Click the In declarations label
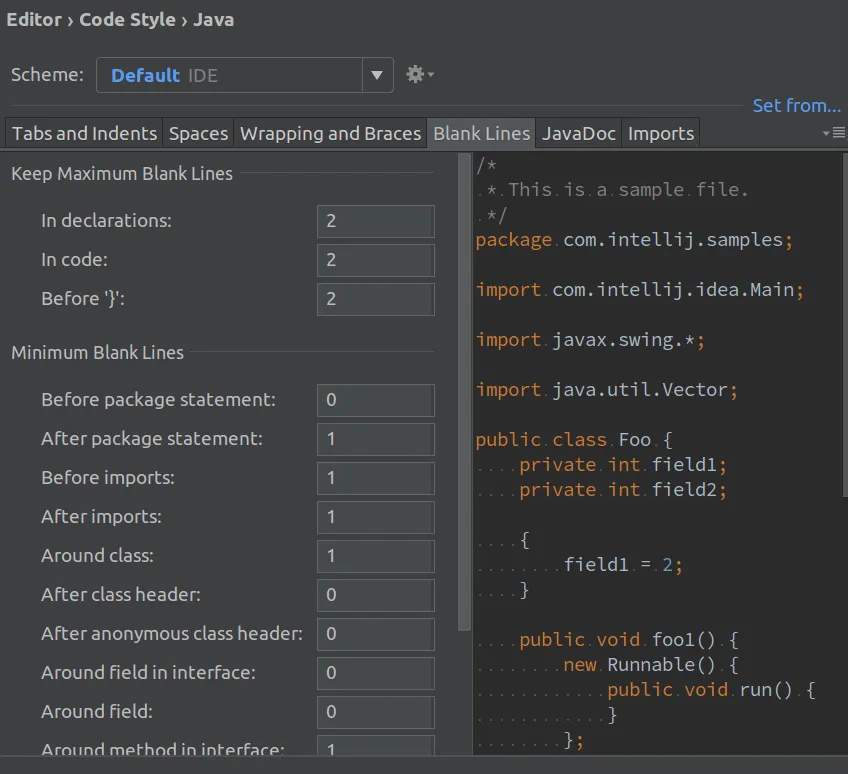This screenshot has height=774, width=848. click(106, 221)
